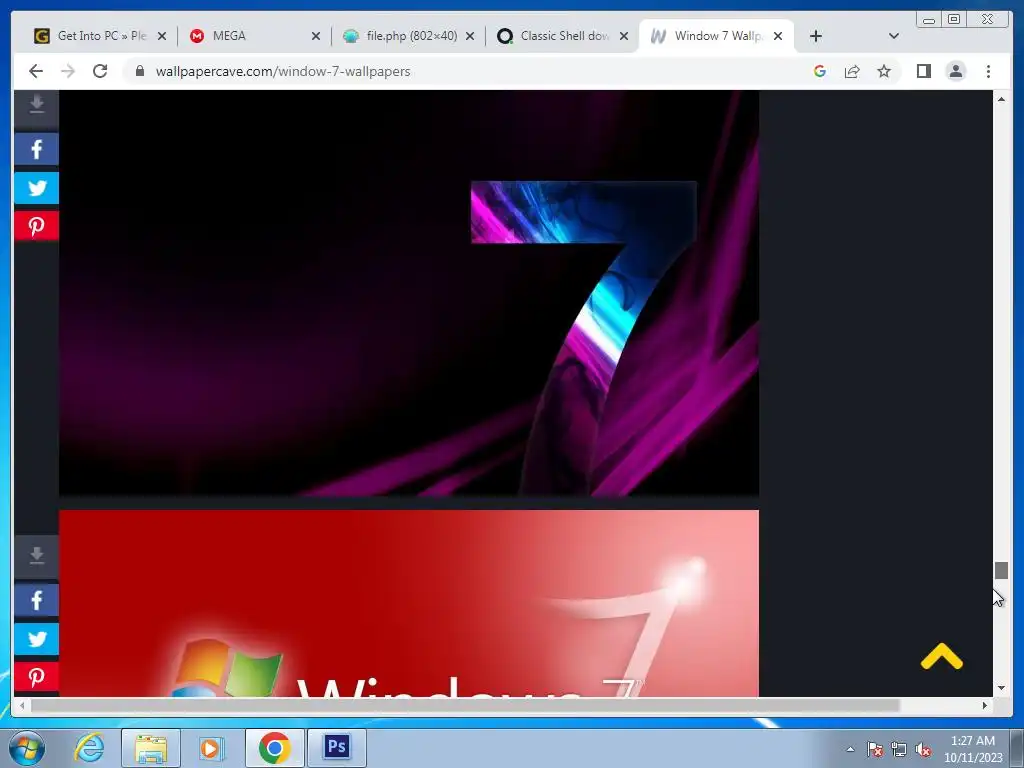Screen dimensions: 1024x768
Task: Expand the tab search dropdown
Action: tap(894, 36)
